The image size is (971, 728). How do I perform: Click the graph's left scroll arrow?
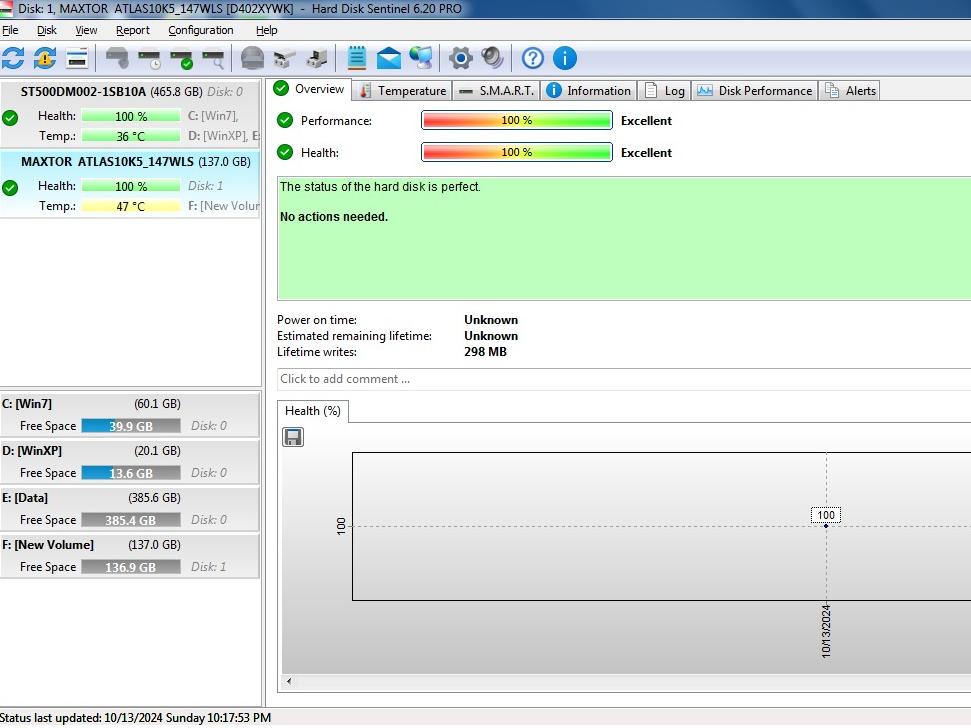click(289, 681)
